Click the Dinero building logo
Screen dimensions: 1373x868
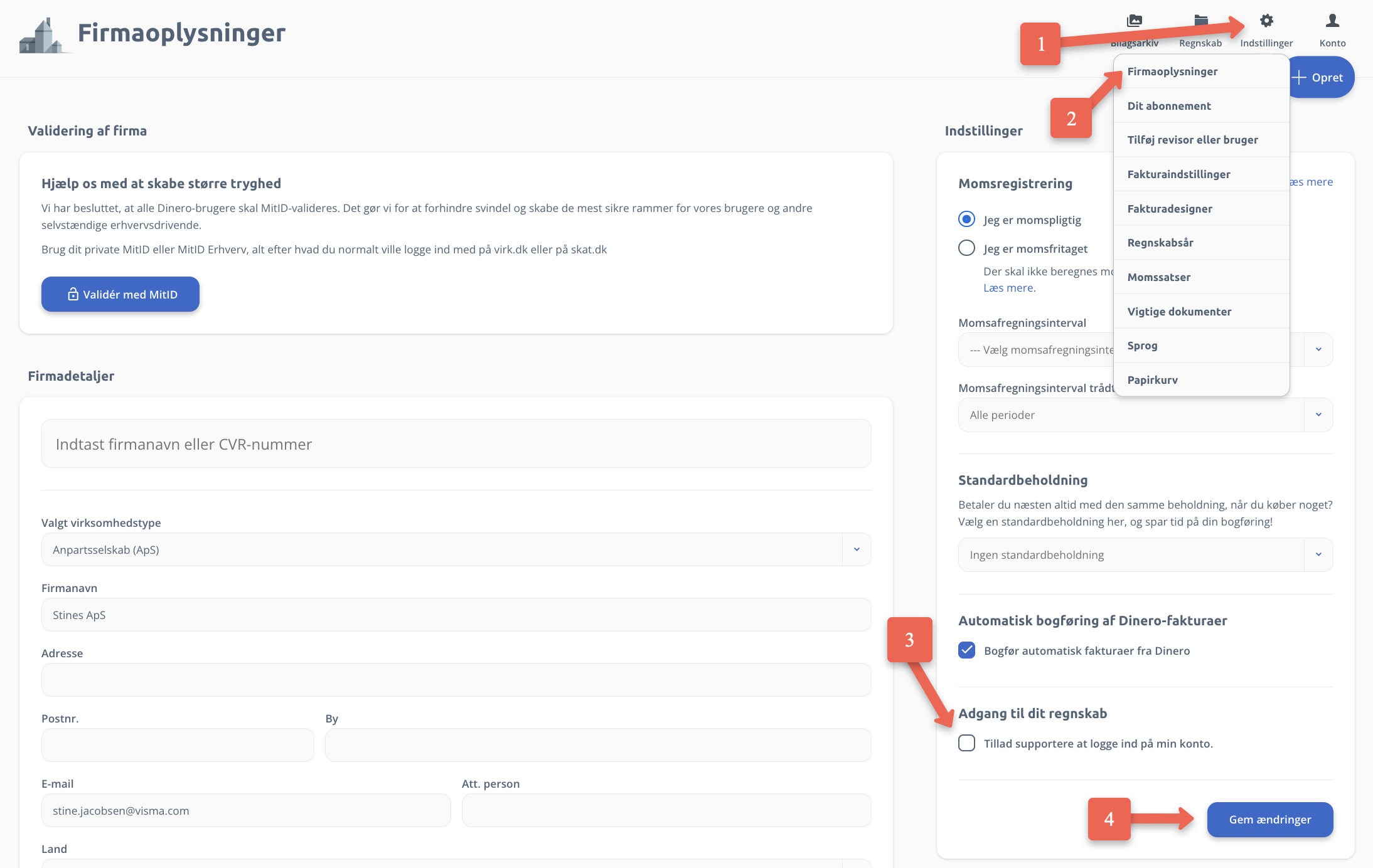pos(41,35)
